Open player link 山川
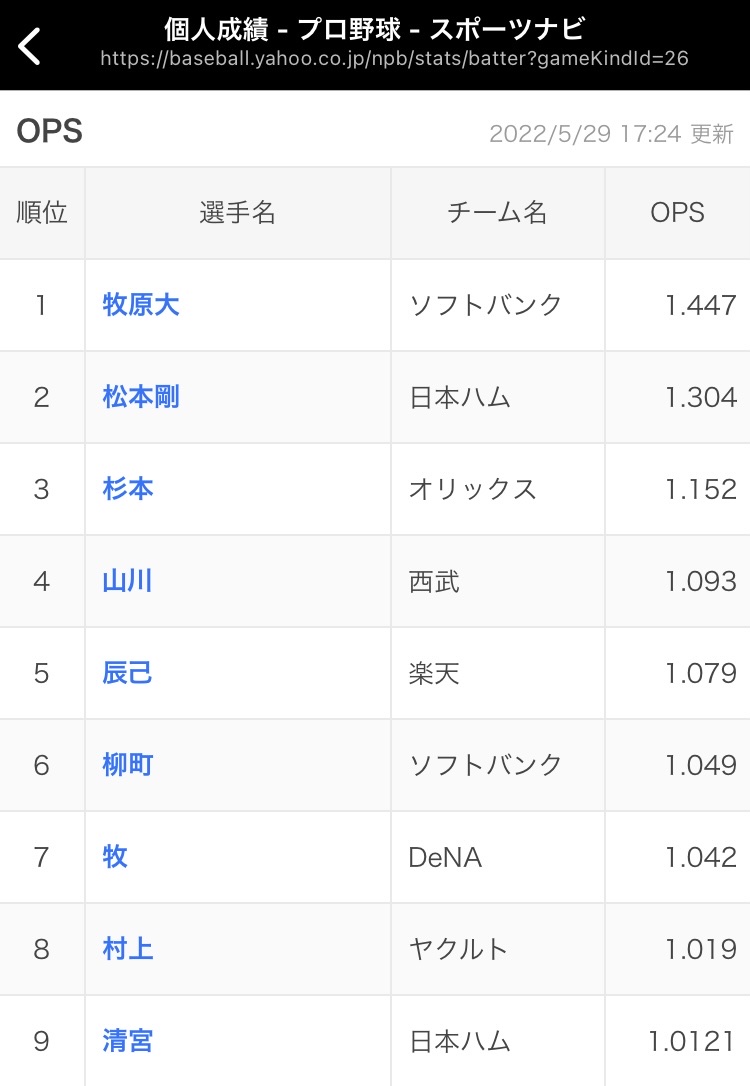 tap(127, 580)
